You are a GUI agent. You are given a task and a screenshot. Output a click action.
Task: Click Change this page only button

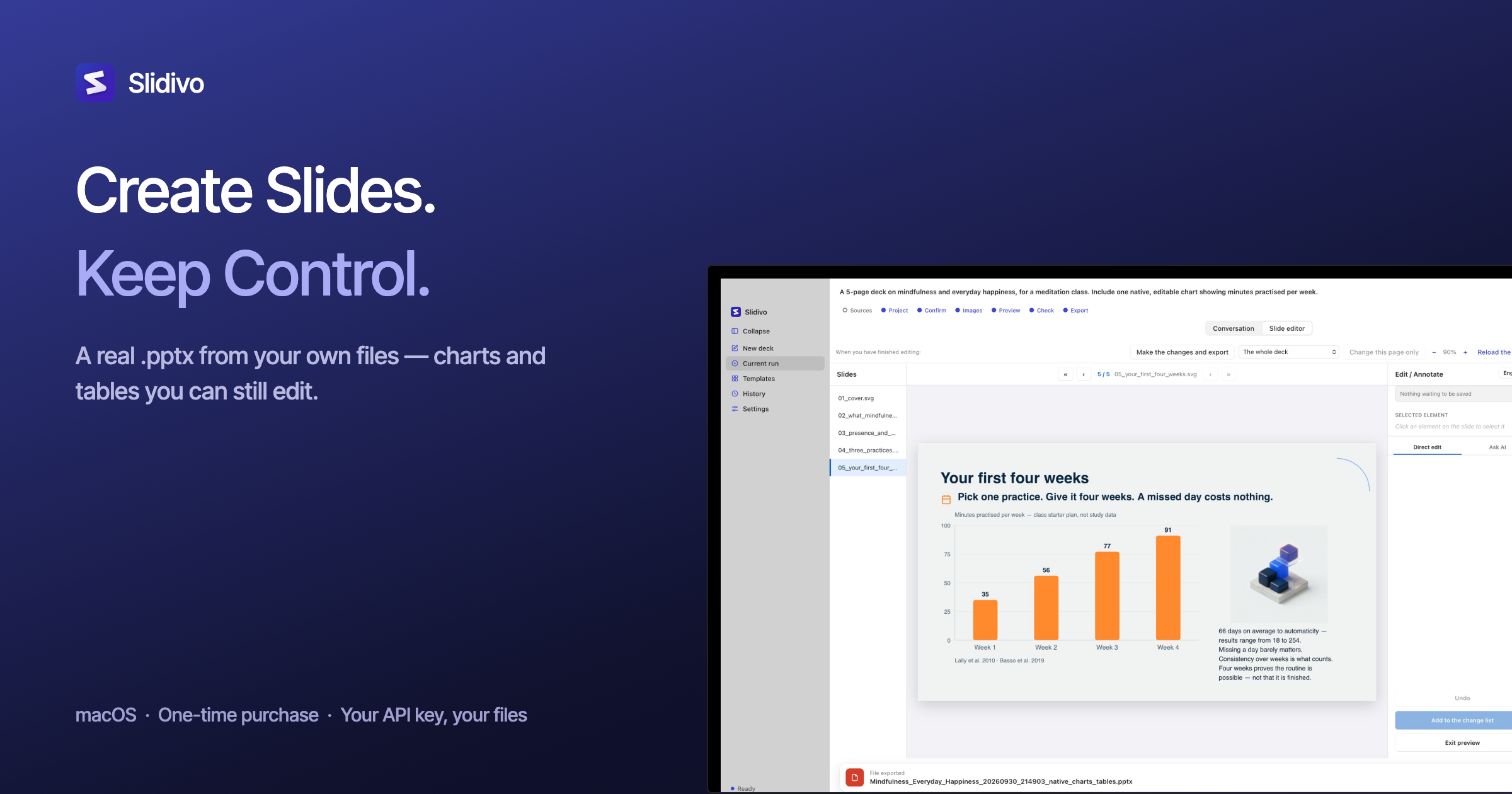(x=1384, y=352)
